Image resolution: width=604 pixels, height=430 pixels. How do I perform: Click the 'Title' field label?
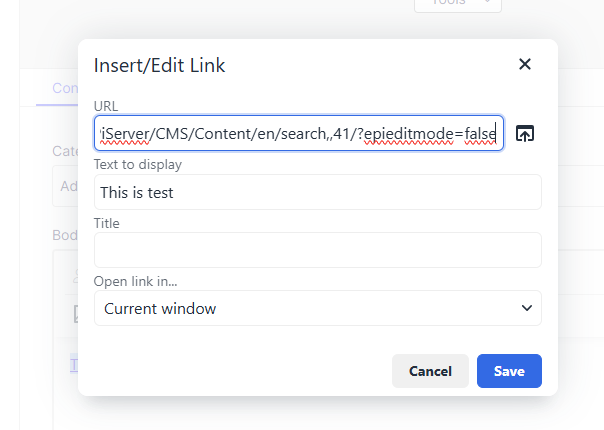(x=106, y=223)
